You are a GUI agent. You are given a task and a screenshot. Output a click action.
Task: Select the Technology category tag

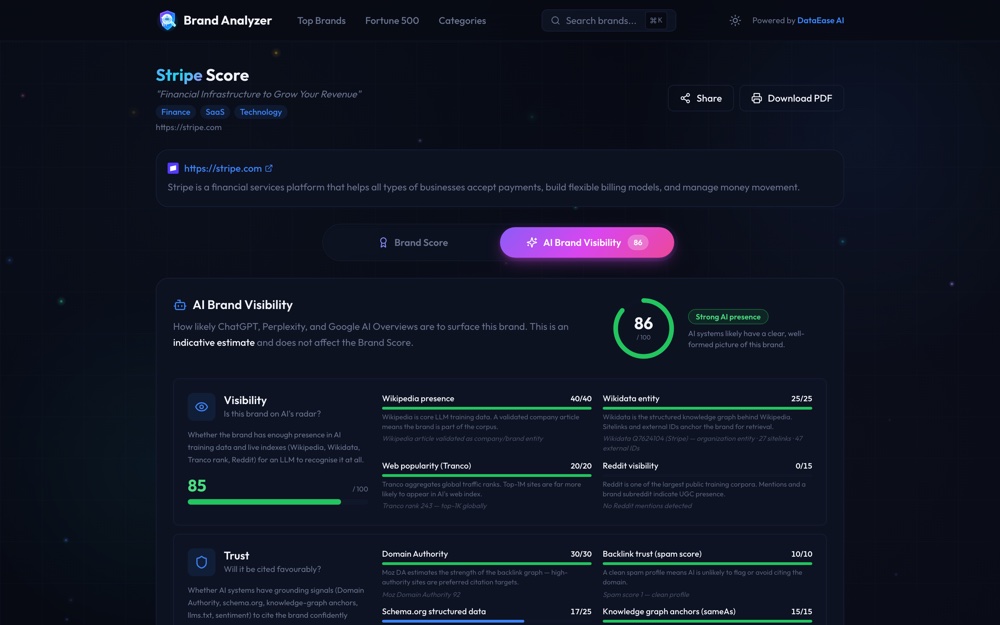tap(261, 112)
